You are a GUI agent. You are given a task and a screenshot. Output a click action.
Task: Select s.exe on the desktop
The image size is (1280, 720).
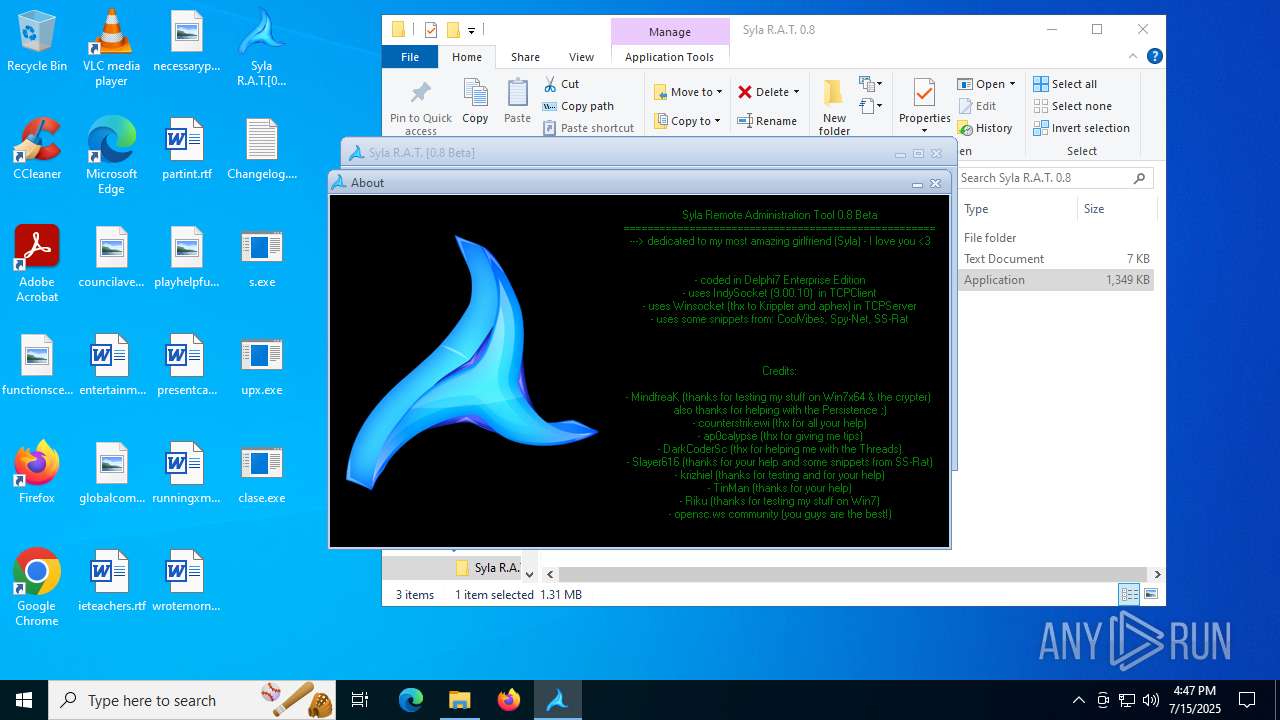coord(261,258)
